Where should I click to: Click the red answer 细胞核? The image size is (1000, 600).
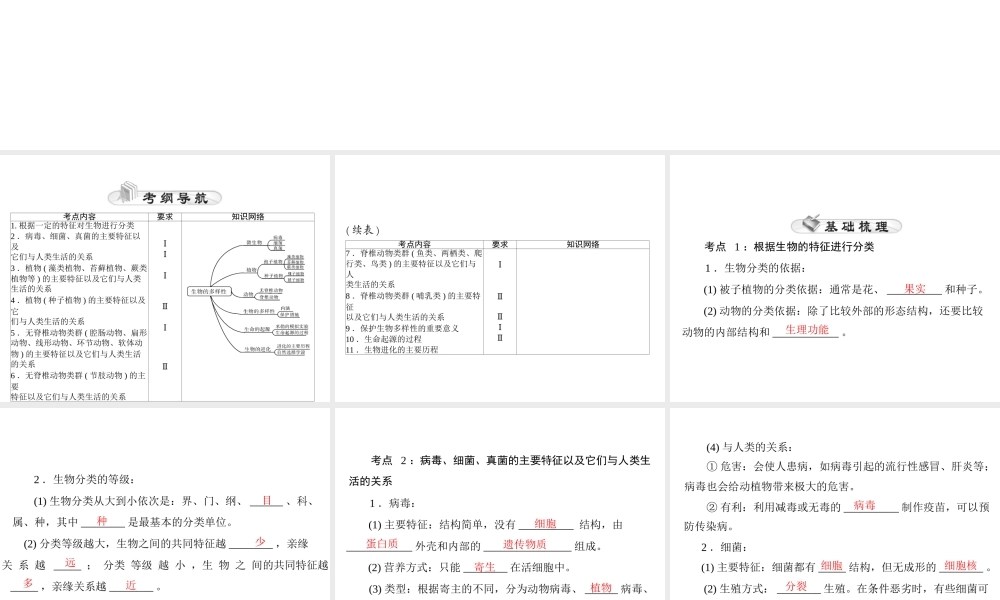pos(960,566)
